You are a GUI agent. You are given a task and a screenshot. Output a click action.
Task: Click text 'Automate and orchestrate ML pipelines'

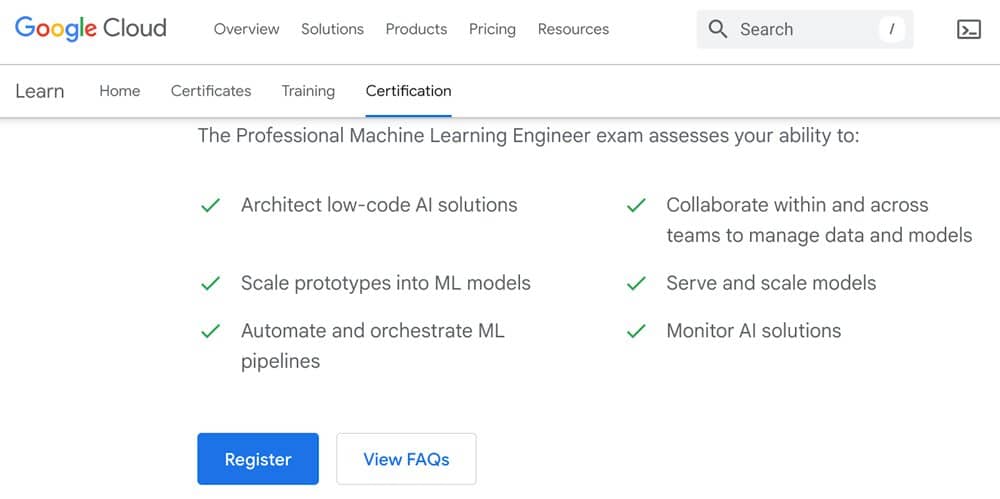[x=372, y=346]
